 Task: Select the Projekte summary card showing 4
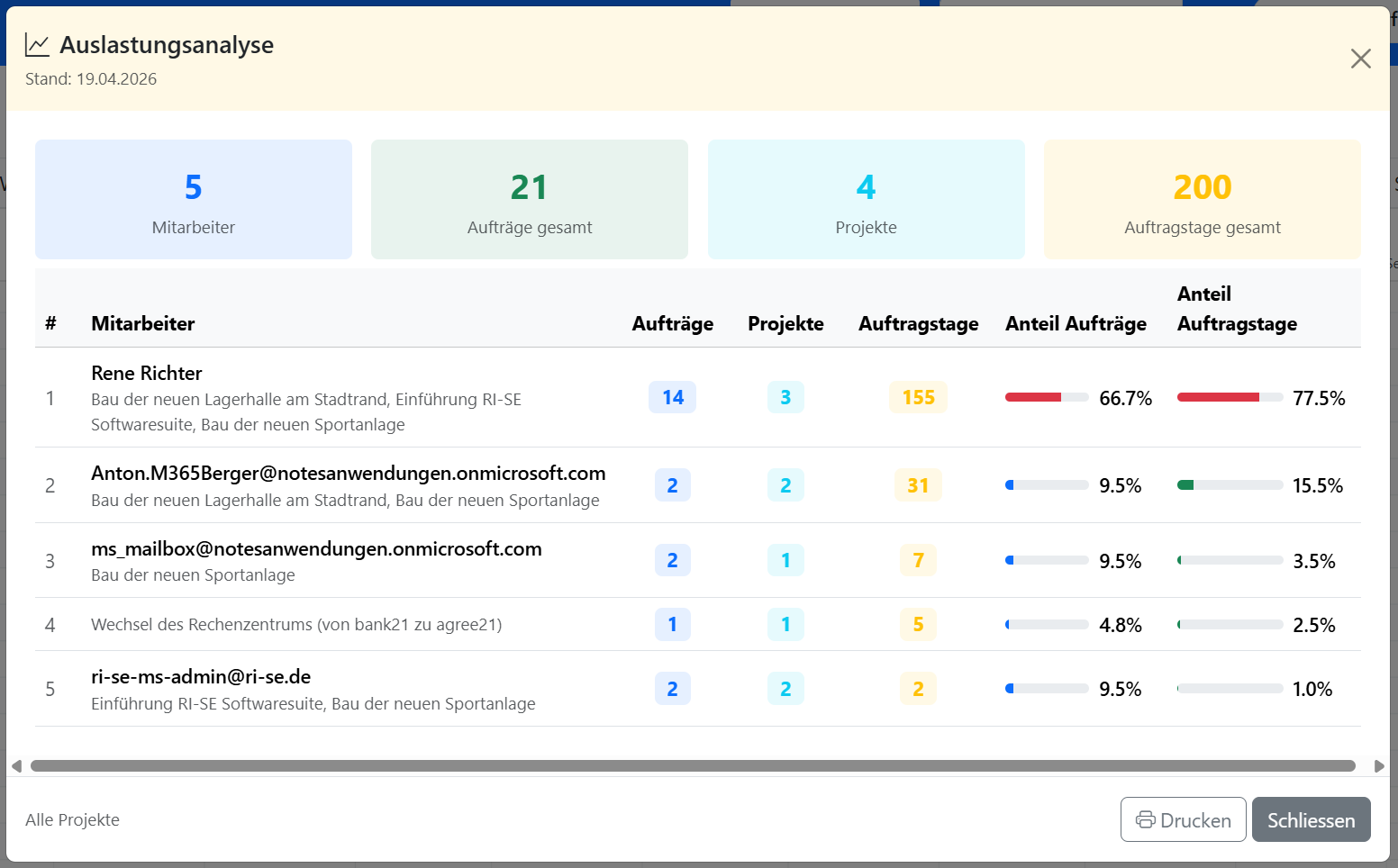coord(866,199)
